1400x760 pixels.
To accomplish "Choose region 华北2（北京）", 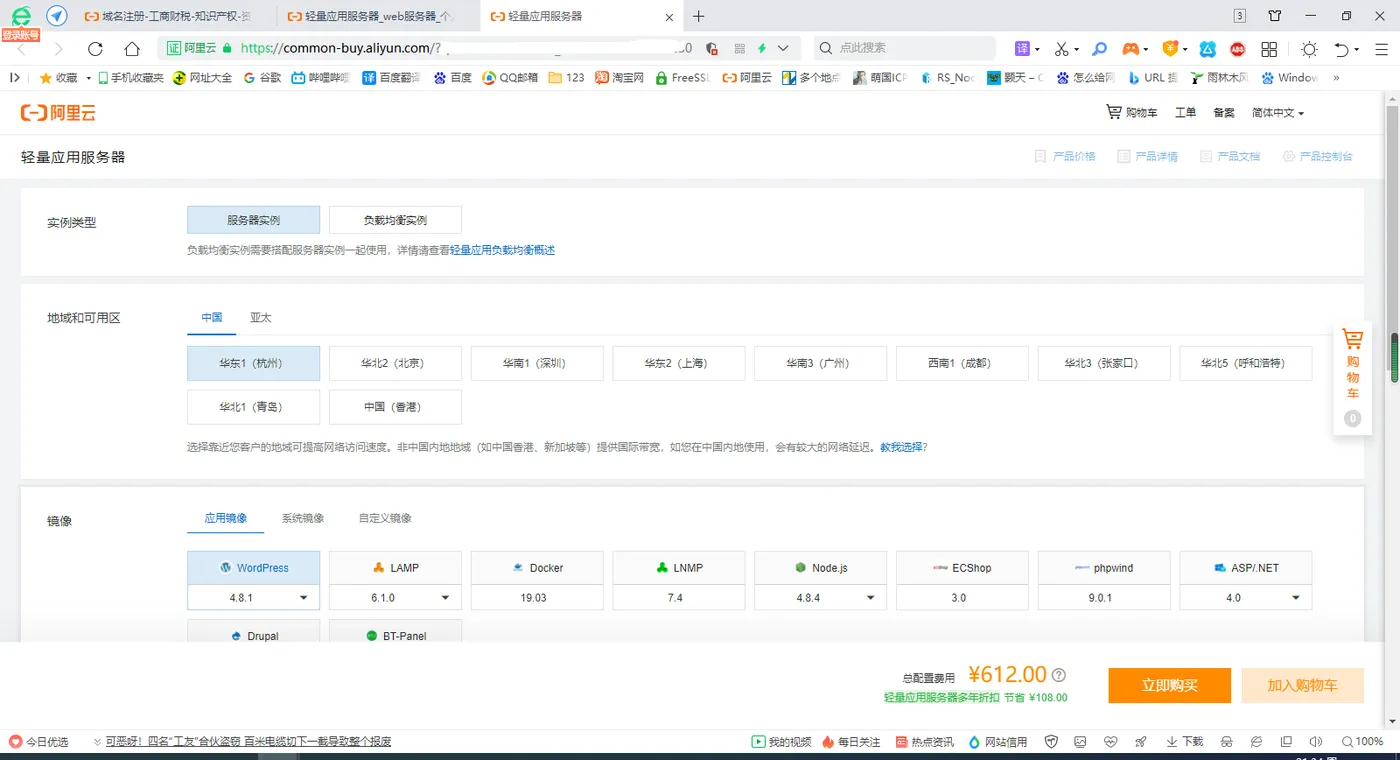I will [x=395, y=363].
